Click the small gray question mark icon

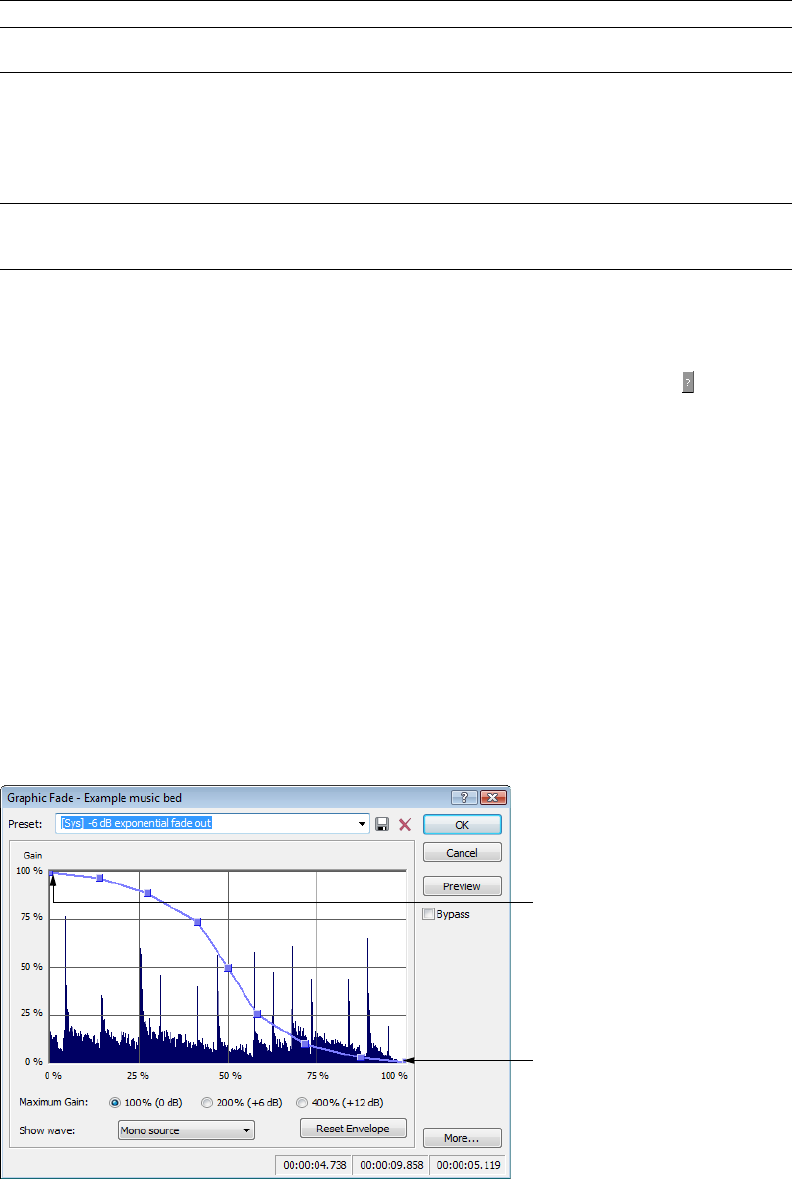[x=687, y=382]
